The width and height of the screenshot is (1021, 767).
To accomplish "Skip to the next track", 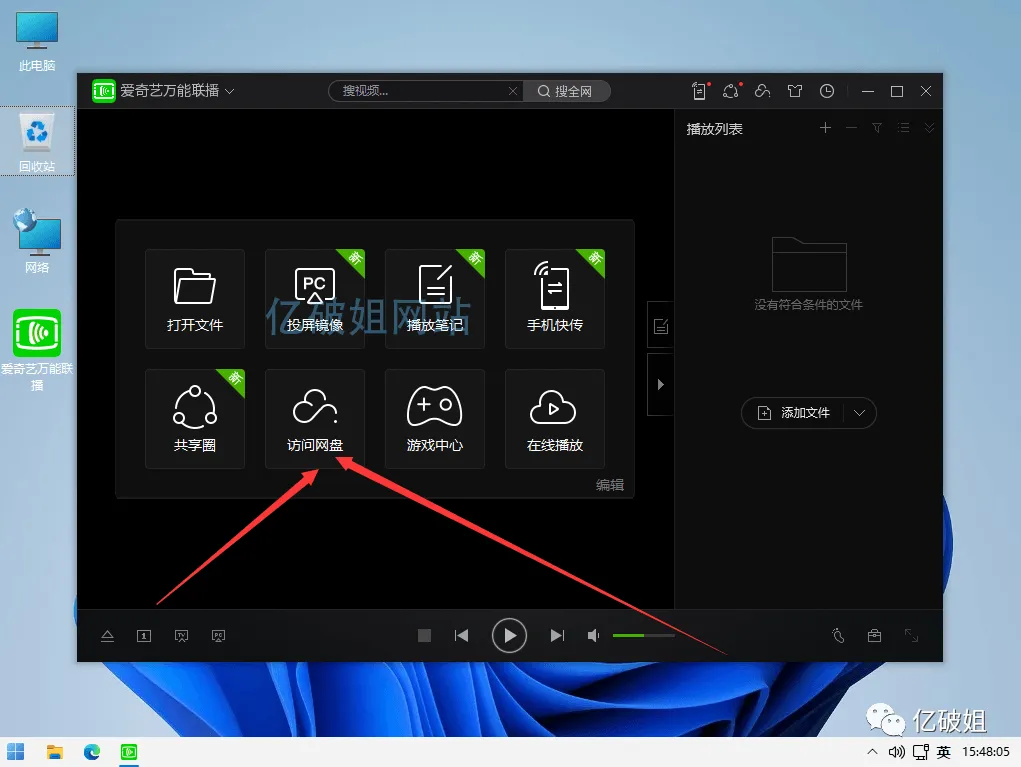I will coord(557,635).
